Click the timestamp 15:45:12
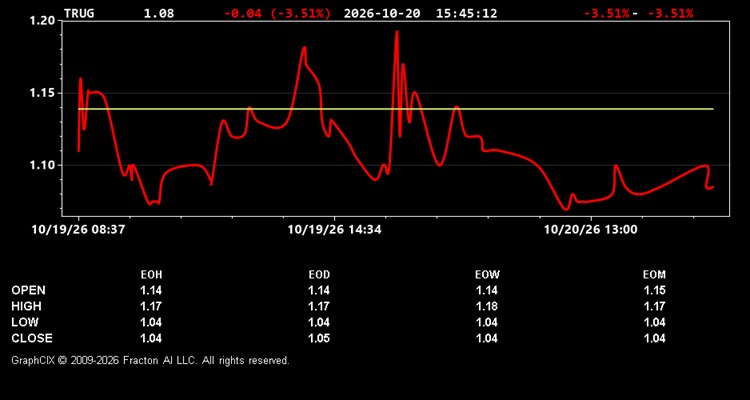The width and height of the screenshot is (750, 400). click(466, 13)
